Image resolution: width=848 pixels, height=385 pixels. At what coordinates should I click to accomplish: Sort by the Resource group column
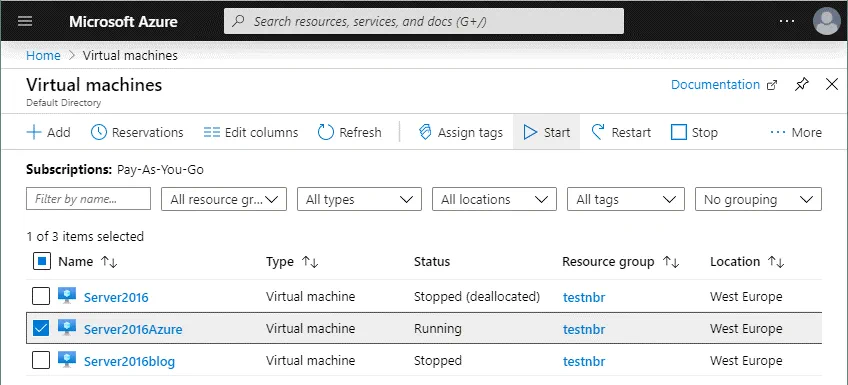tap(620, 262)
